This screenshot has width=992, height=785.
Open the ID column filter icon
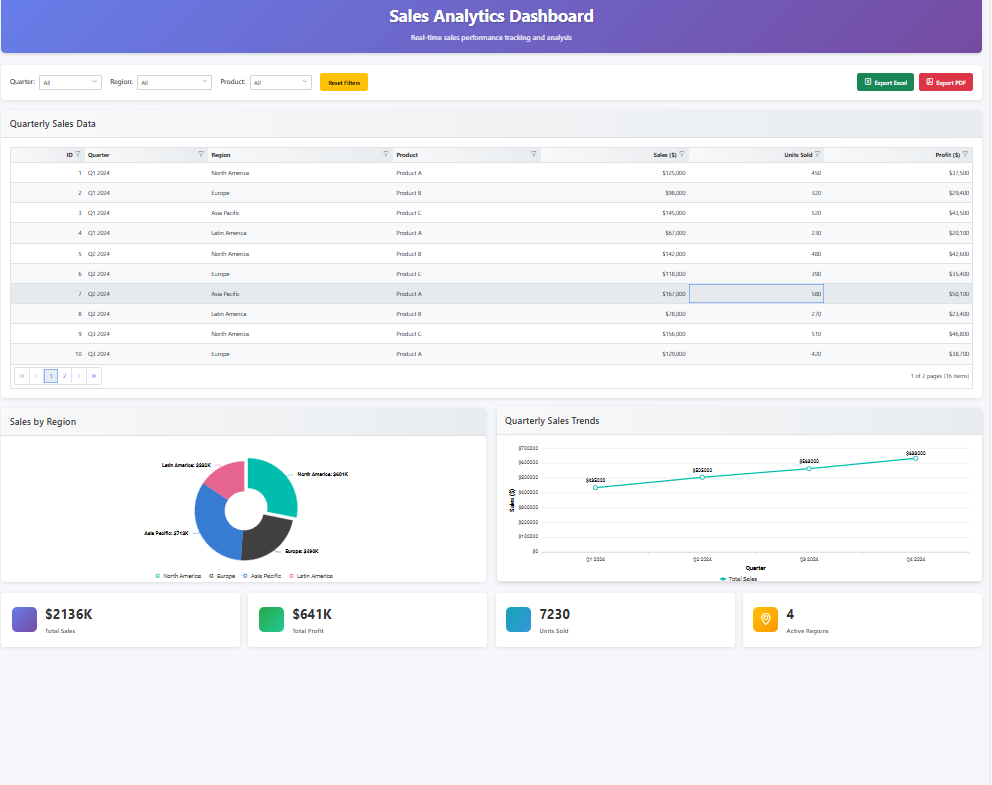pos(77,155)
